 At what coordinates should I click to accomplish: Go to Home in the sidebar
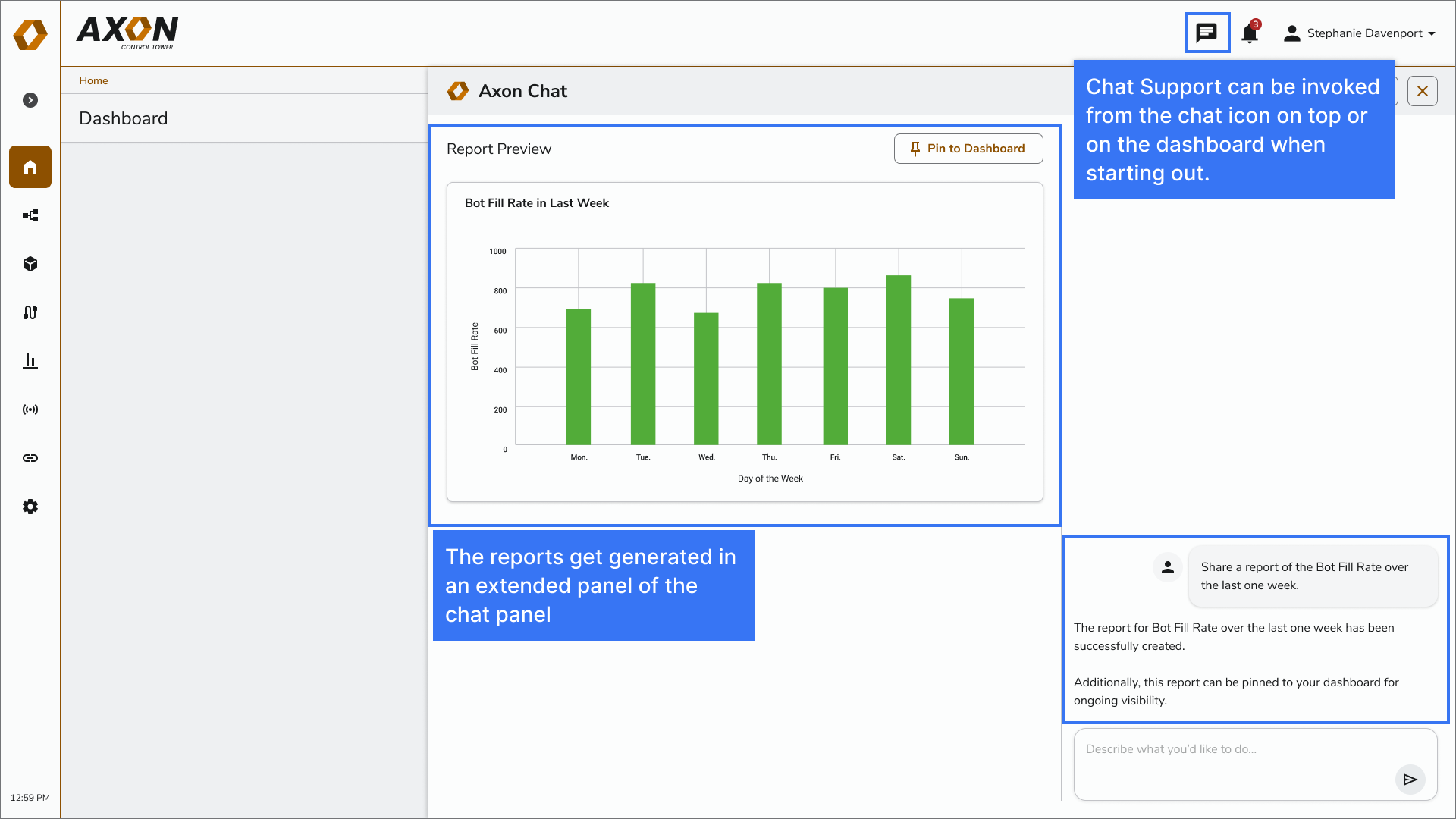30,167
